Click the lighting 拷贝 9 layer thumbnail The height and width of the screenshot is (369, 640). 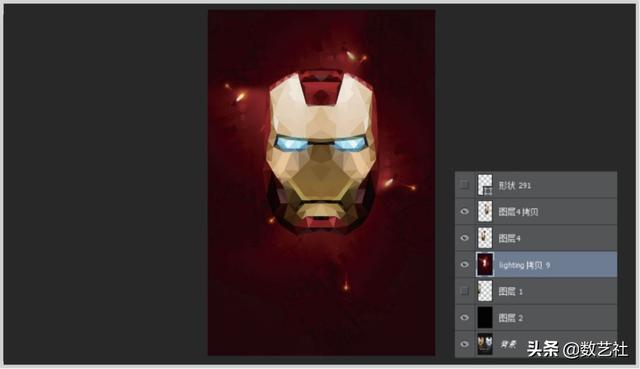[x=485, y=265]
